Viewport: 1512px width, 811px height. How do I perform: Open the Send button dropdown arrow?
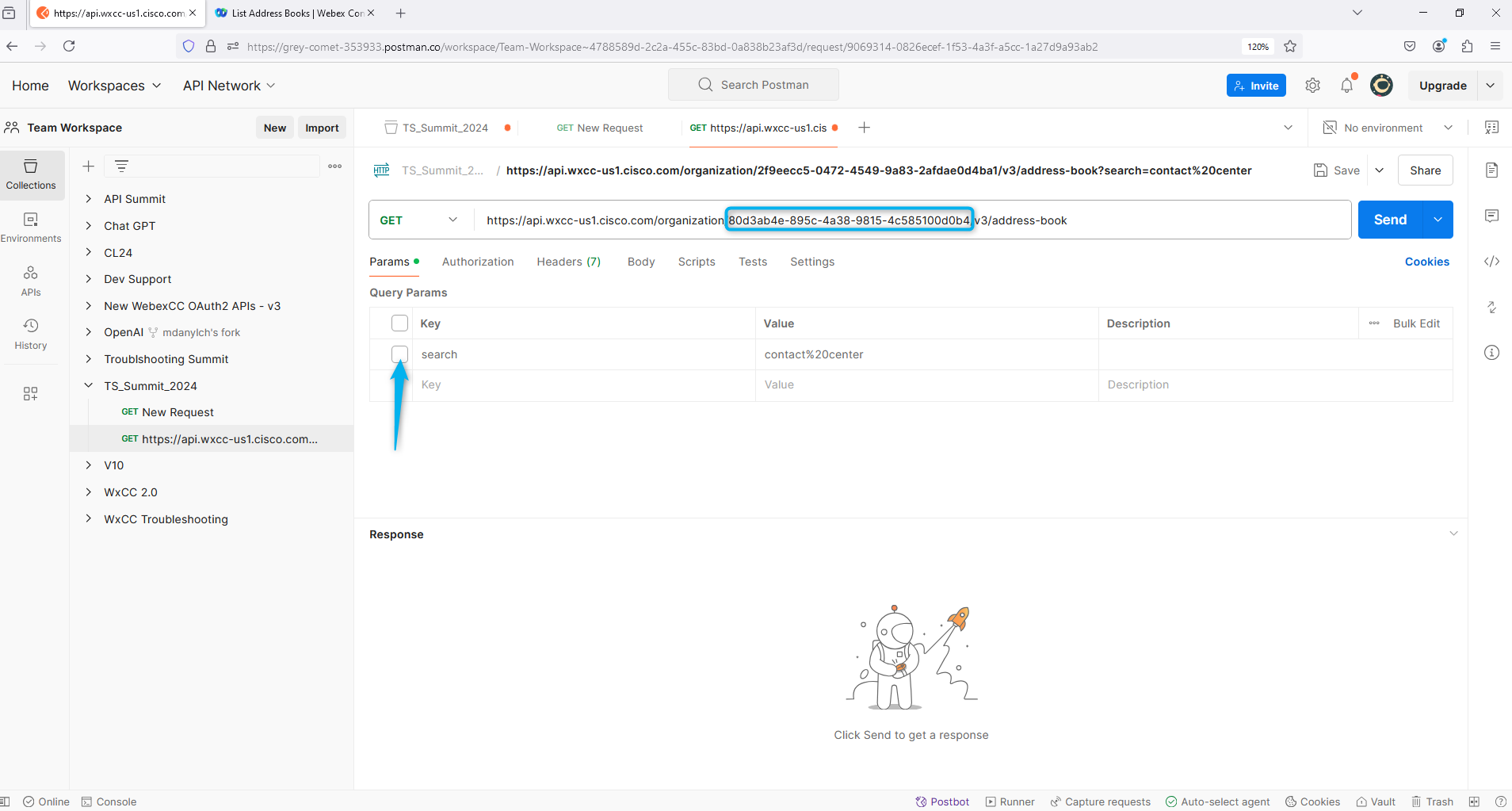point(1438,220)
